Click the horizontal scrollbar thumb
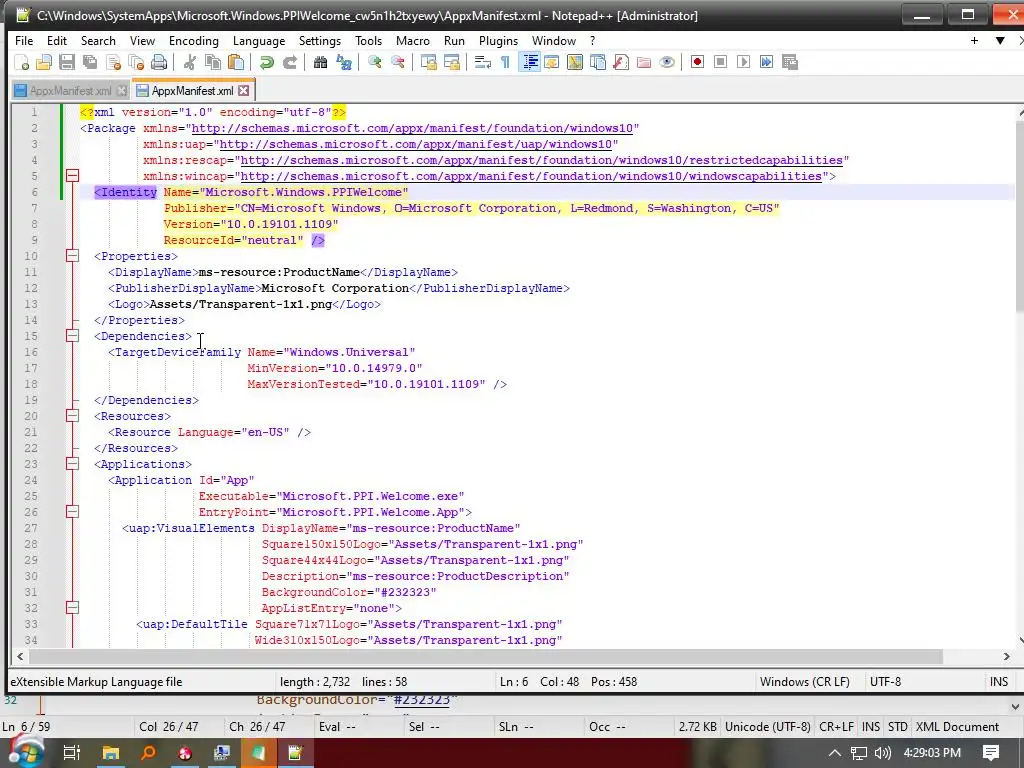The width and height of the screenshot is (1024, 768). 486,656
